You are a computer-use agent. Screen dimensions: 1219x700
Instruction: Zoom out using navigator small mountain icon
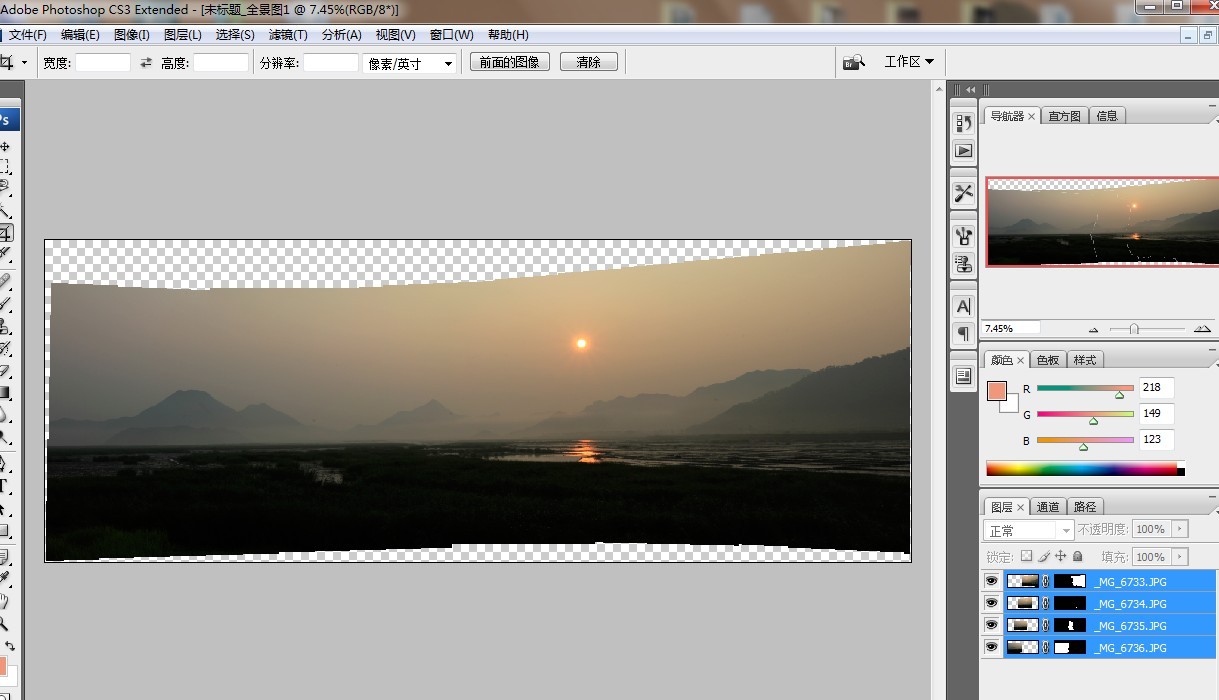coord(1093,329)
